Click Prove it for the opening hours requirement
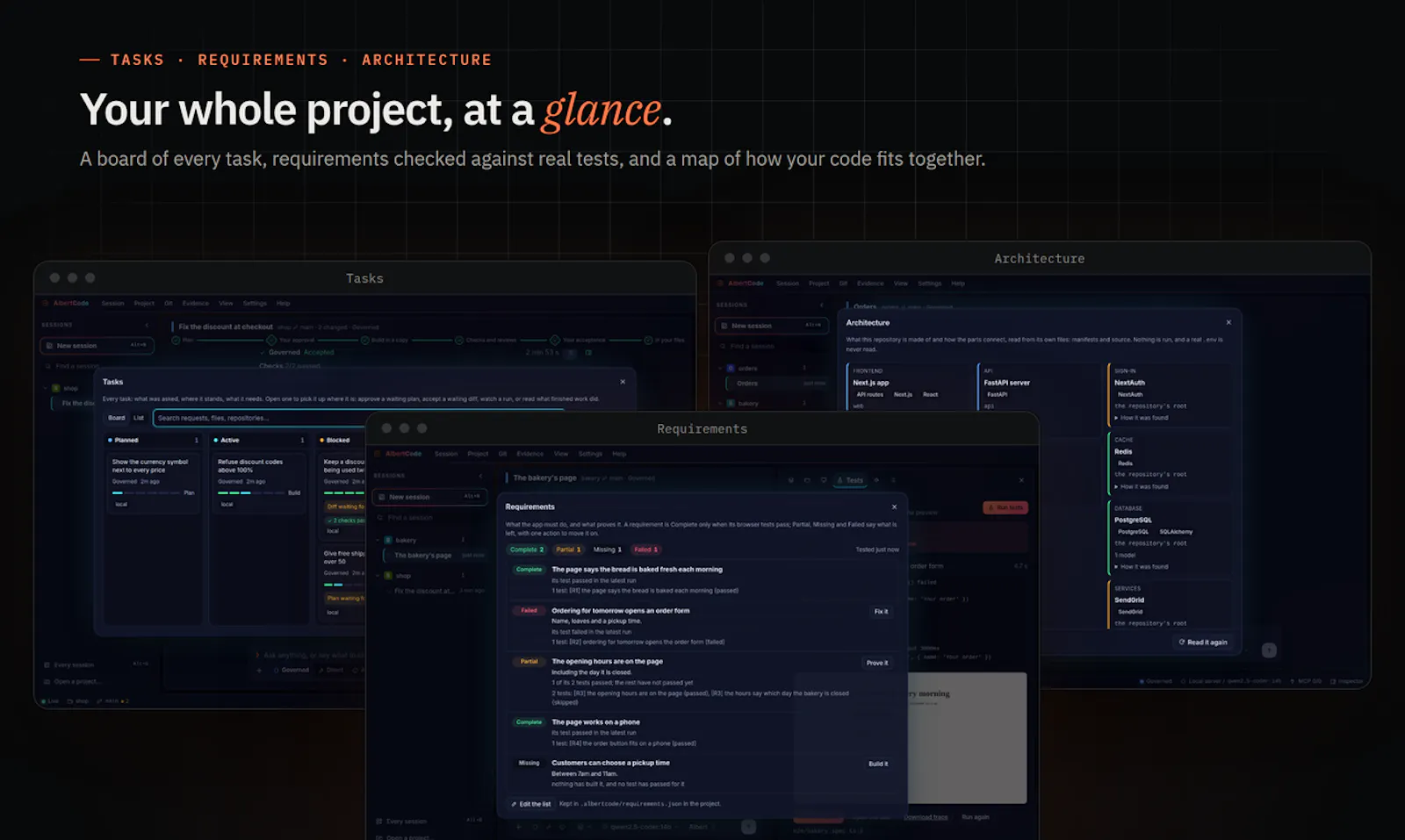Screen dimensions: 1405x840 click(x=877, y=663)
